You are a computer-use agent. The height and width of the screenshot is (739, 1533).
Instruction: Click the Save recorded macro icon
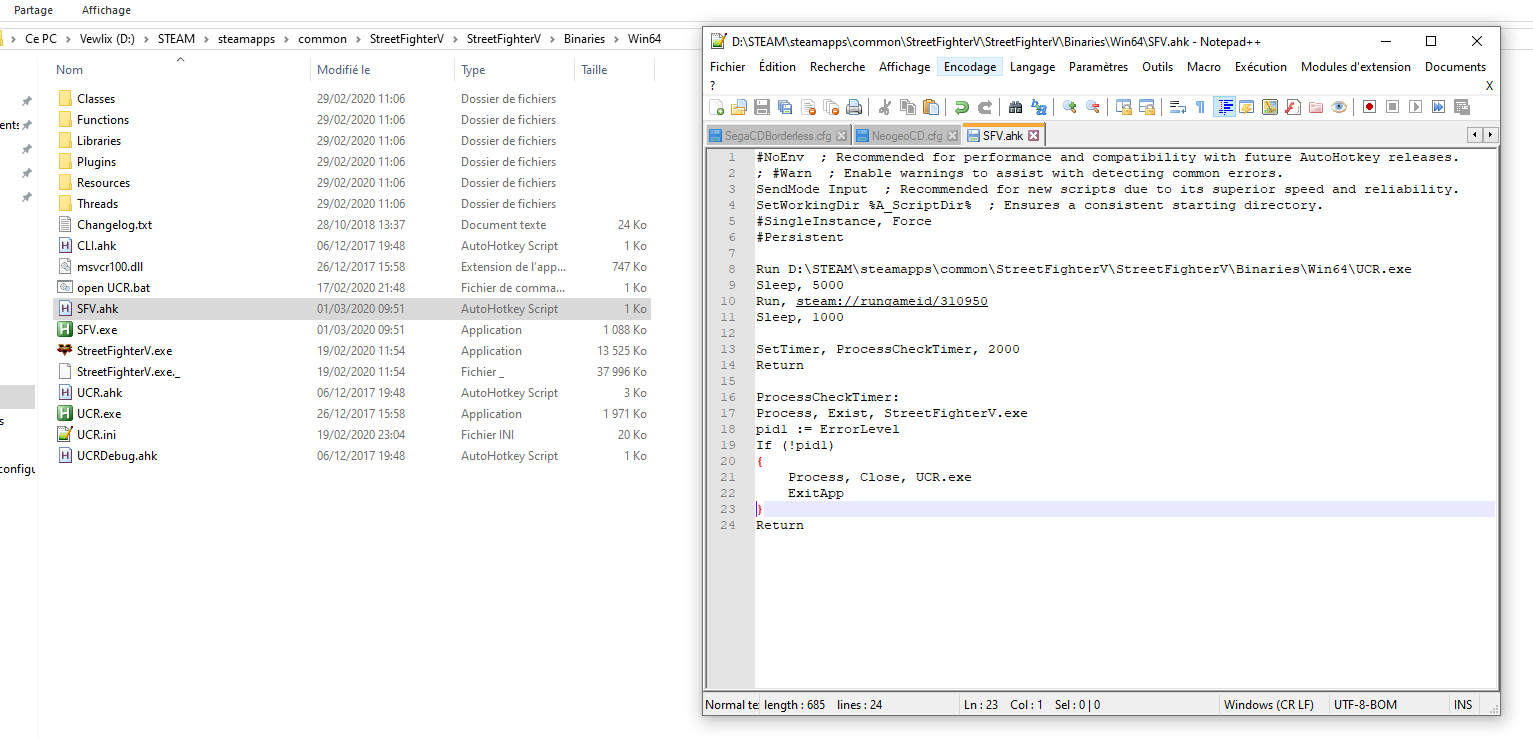1462,107
